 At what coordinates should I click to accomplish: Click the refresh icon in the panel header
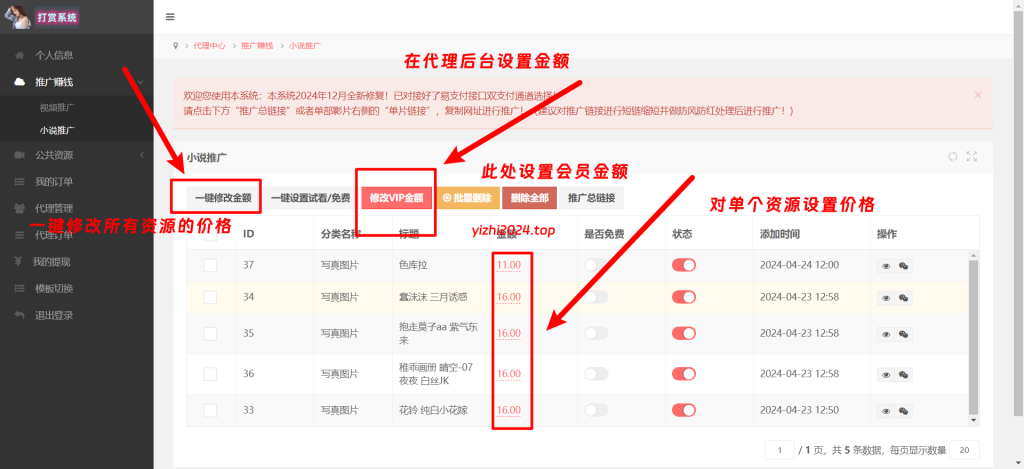(x=953, y=157)
